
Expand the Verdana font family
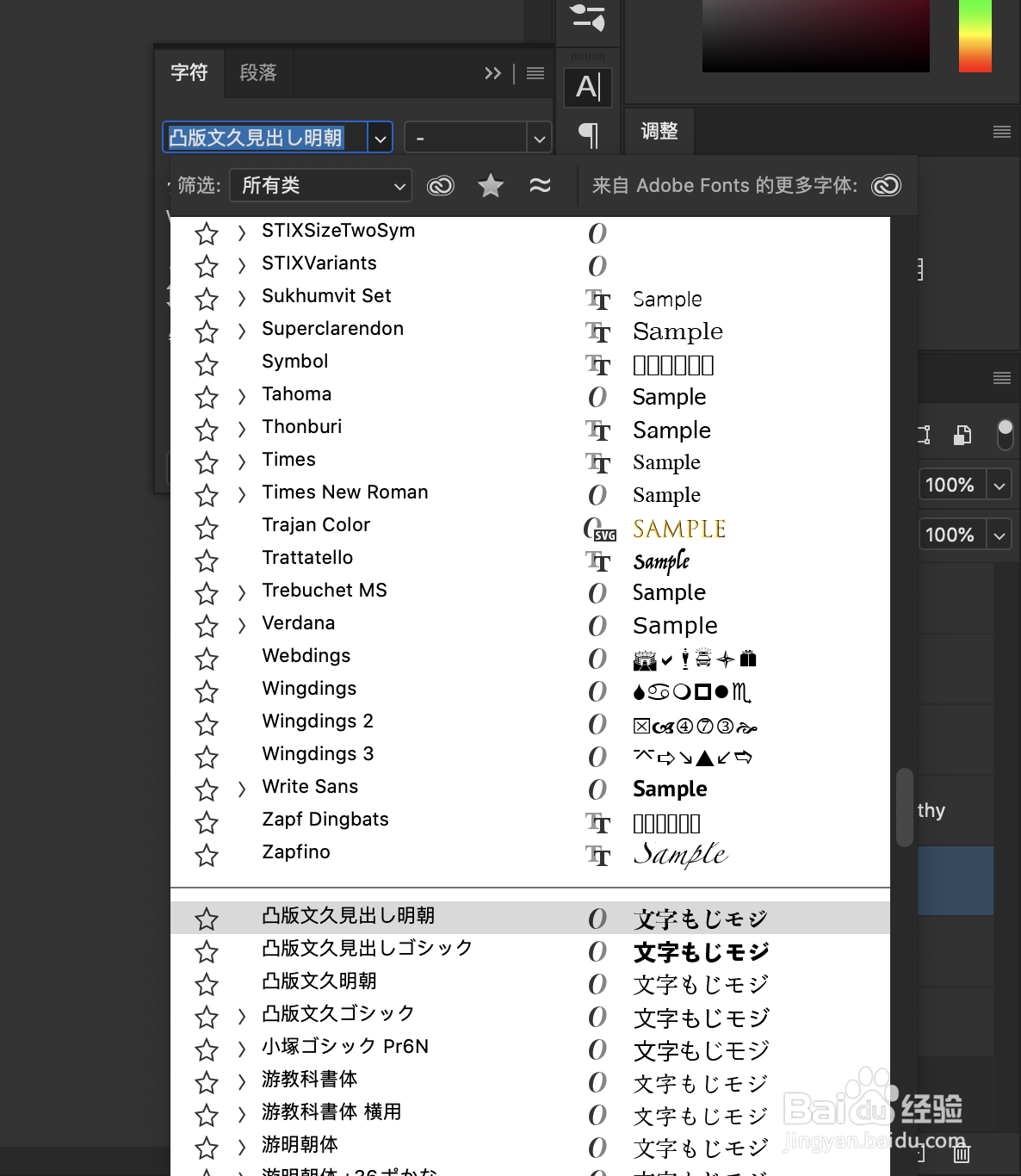(x=242, y=625)
